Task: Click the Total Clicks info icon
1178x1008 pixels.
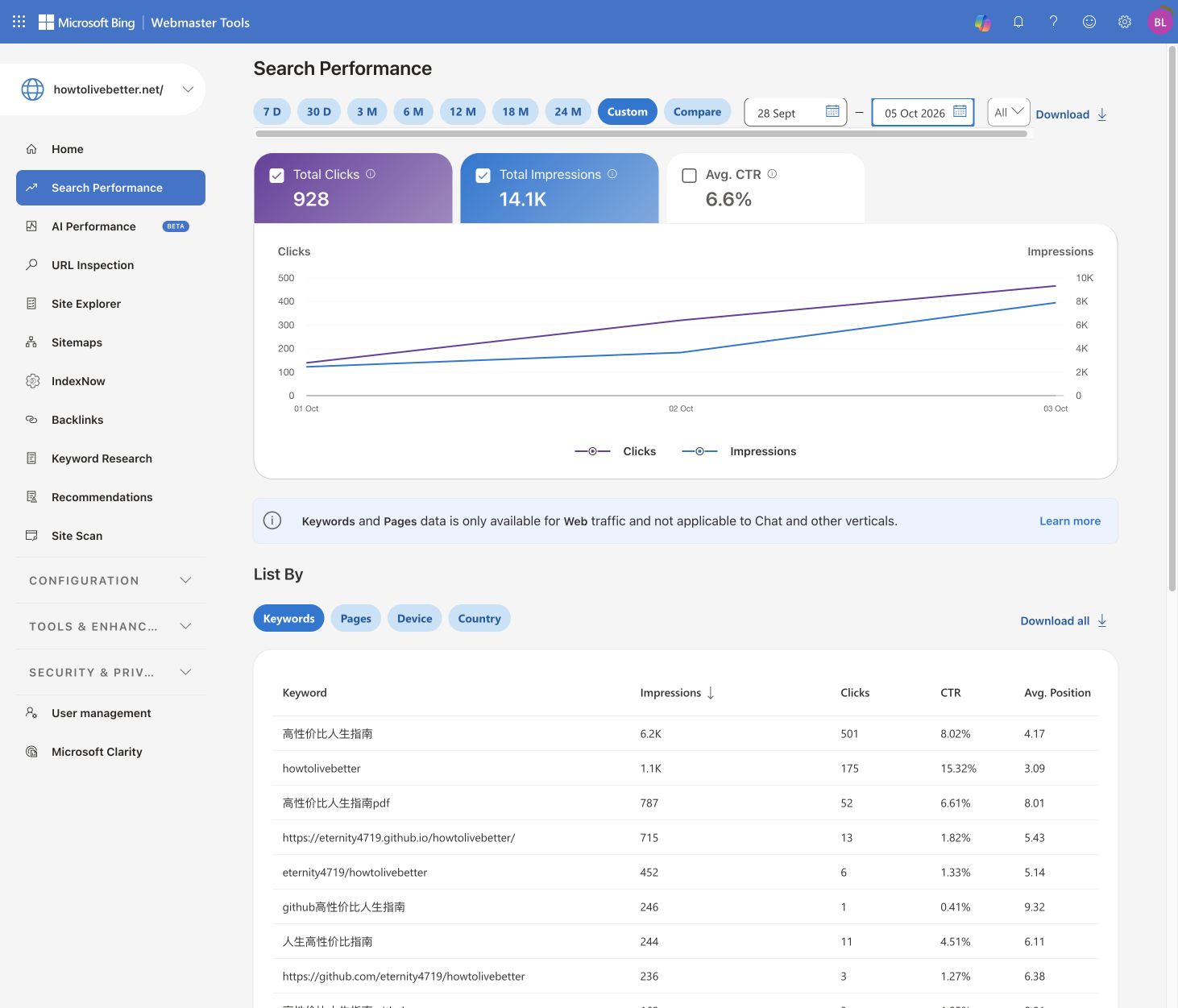Action: [371, 174]
